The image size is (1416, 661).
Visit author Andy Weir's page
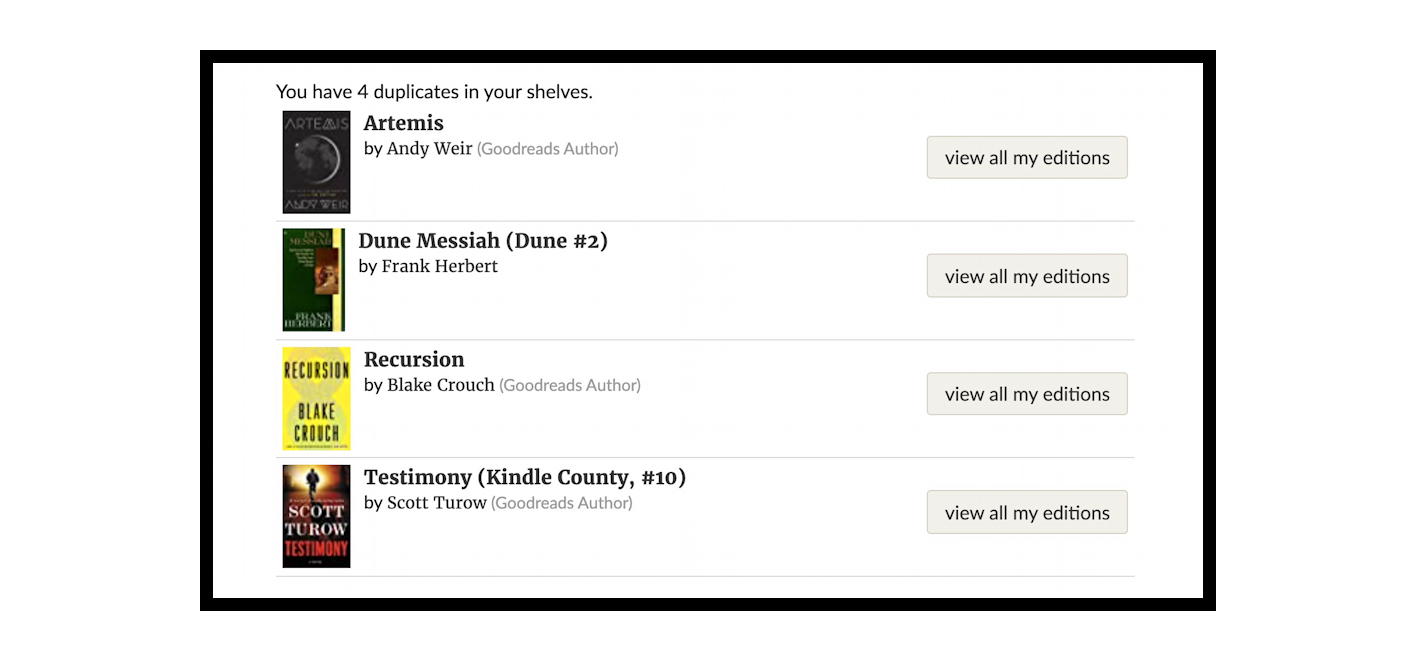pyautogui.click(x=429, y=149)
